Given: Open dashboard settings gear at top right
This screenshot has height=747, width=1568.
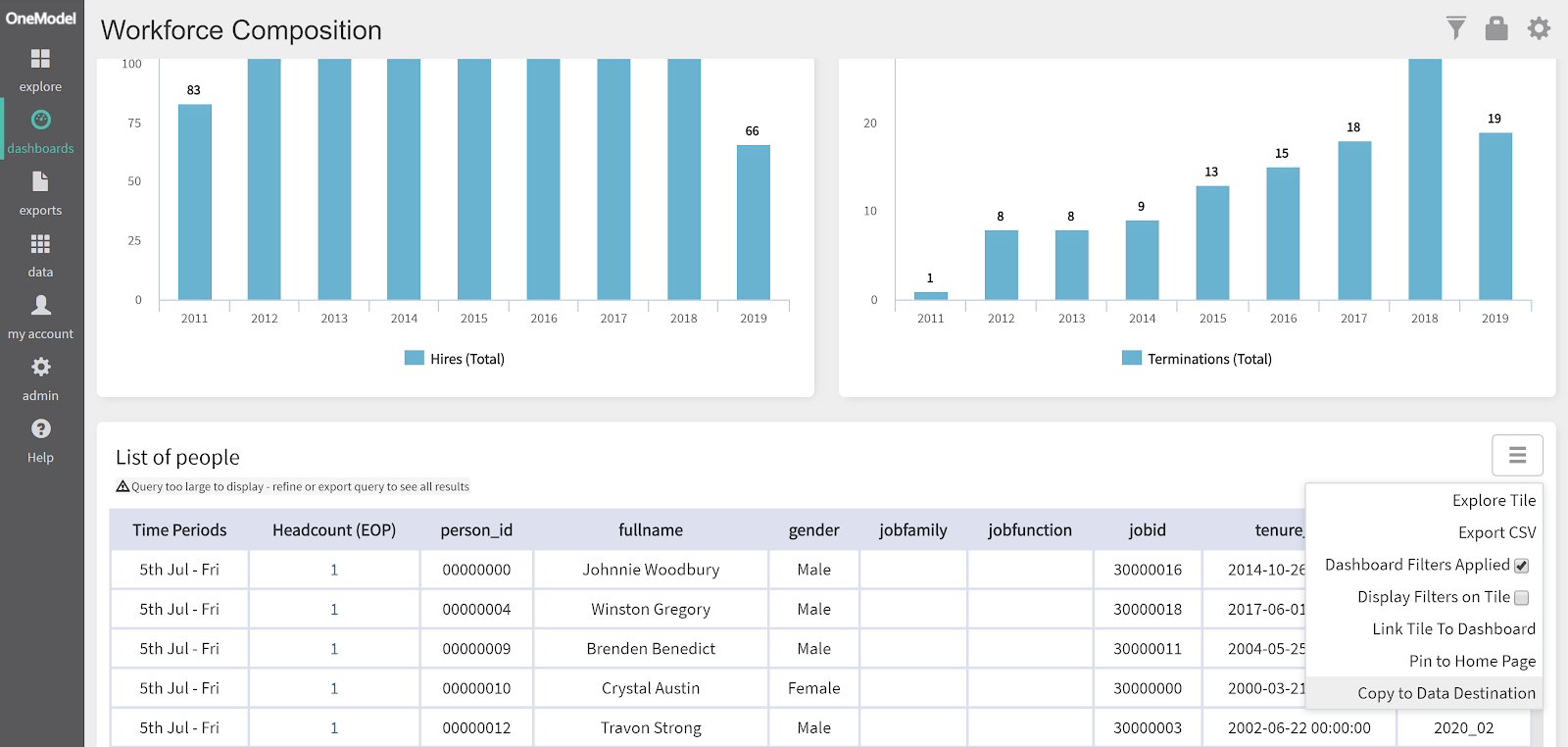Looking at the screenshot, I should tap(1539, 28).
